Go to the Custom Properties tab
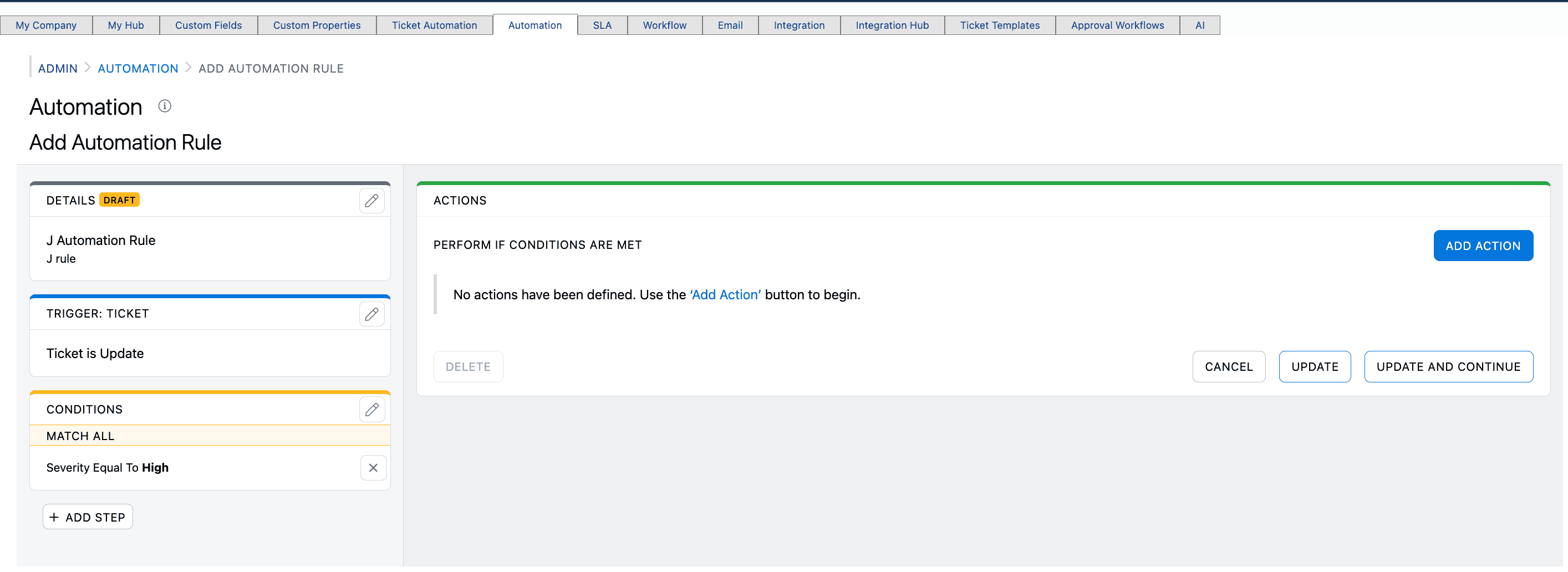The image size is (1568, 572). [x=317, y=25]
